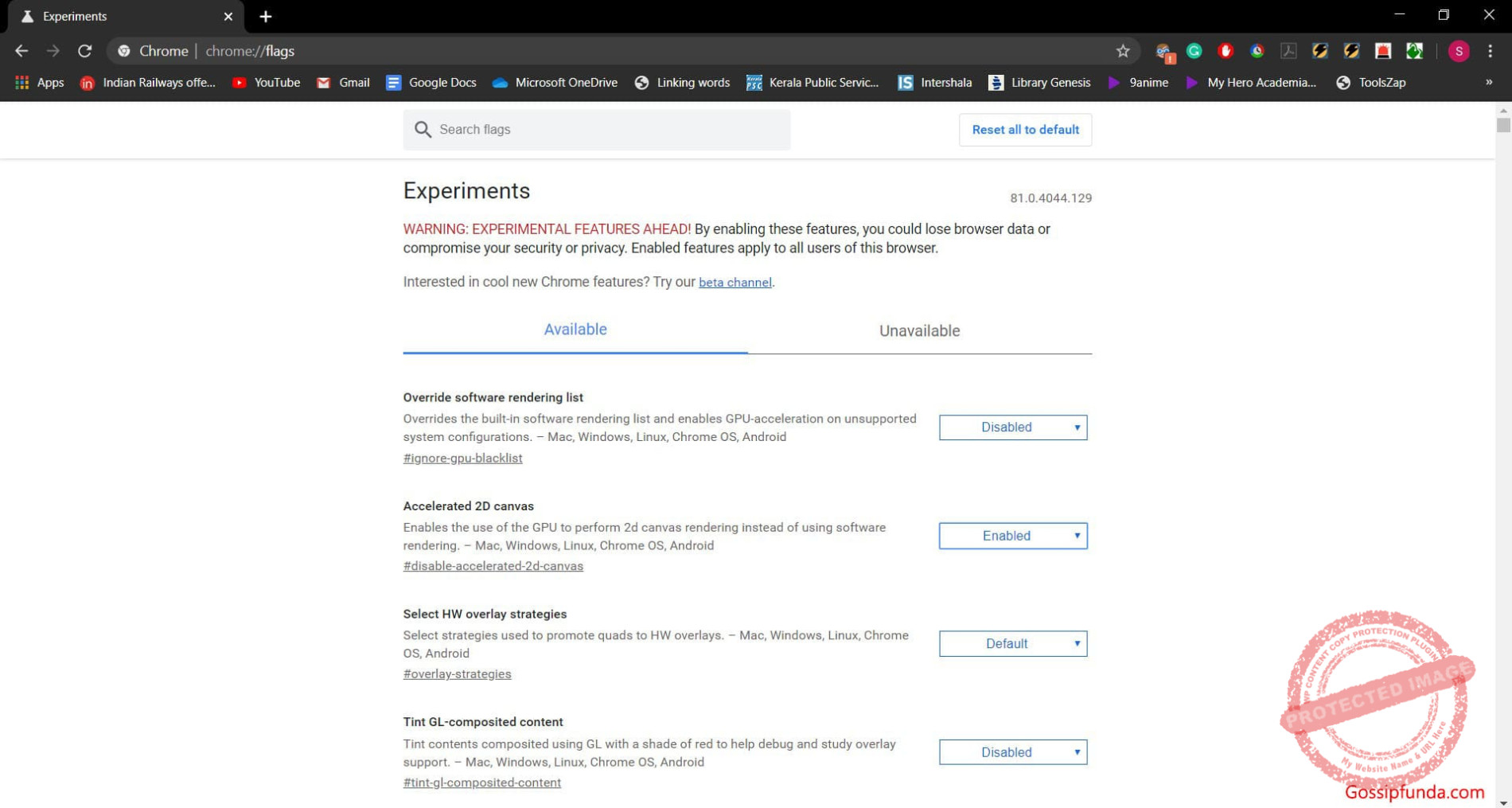This screenshot has width=1512, height=808.
Task: Open Chrome's three-dot menu
Action: [x=1491, y=50]
